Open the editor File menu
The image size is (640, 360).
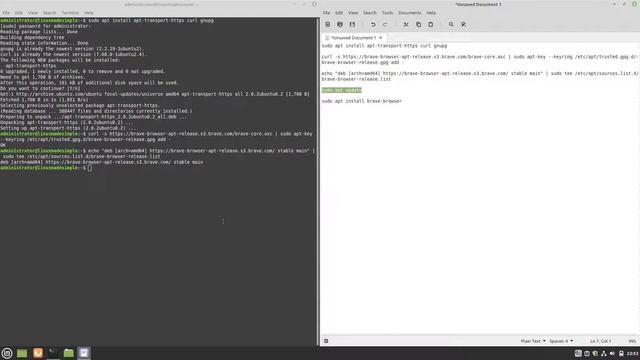tap(326, 13)
